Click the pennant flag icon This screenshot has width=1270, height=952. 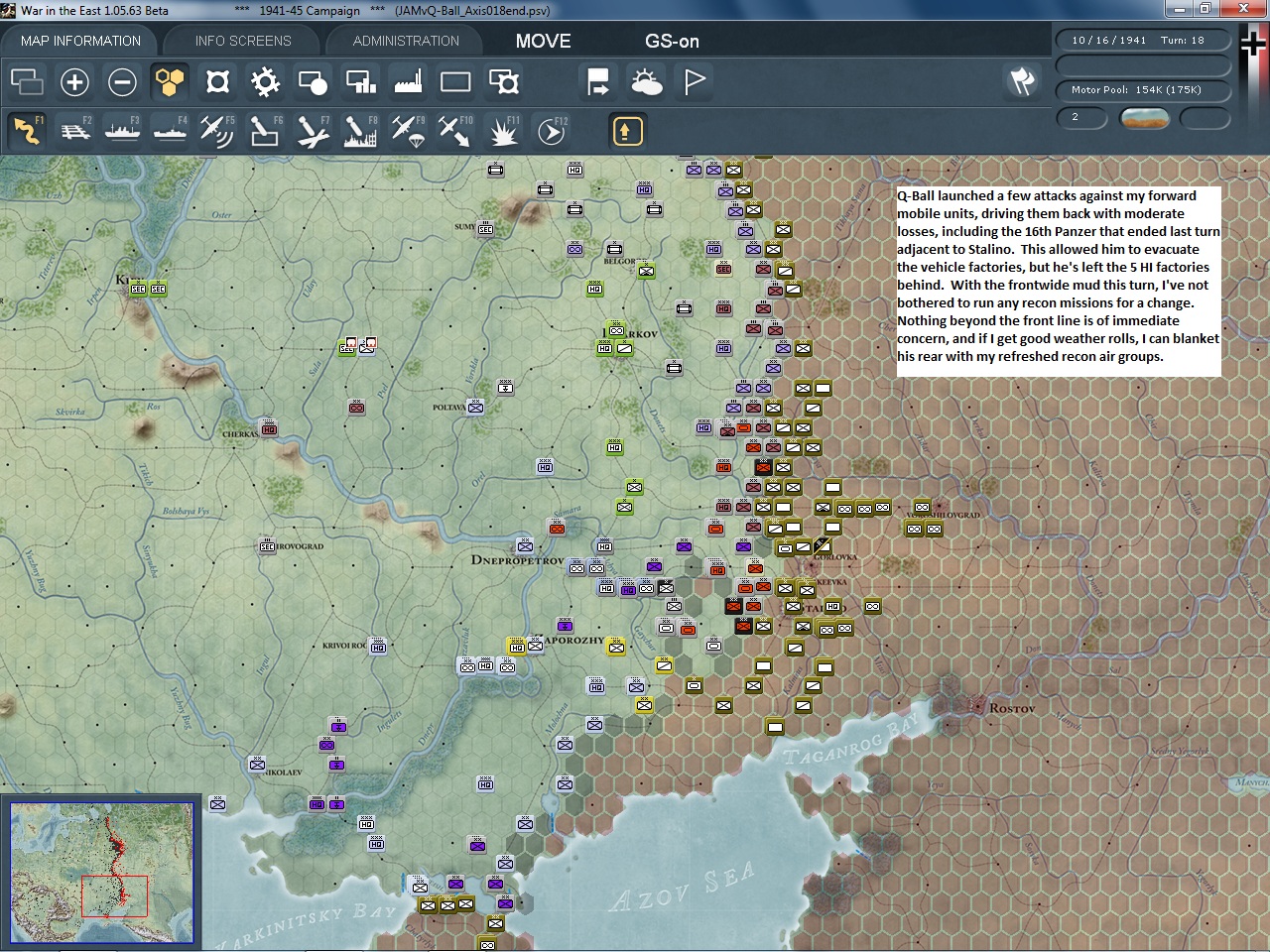[695, 81]
